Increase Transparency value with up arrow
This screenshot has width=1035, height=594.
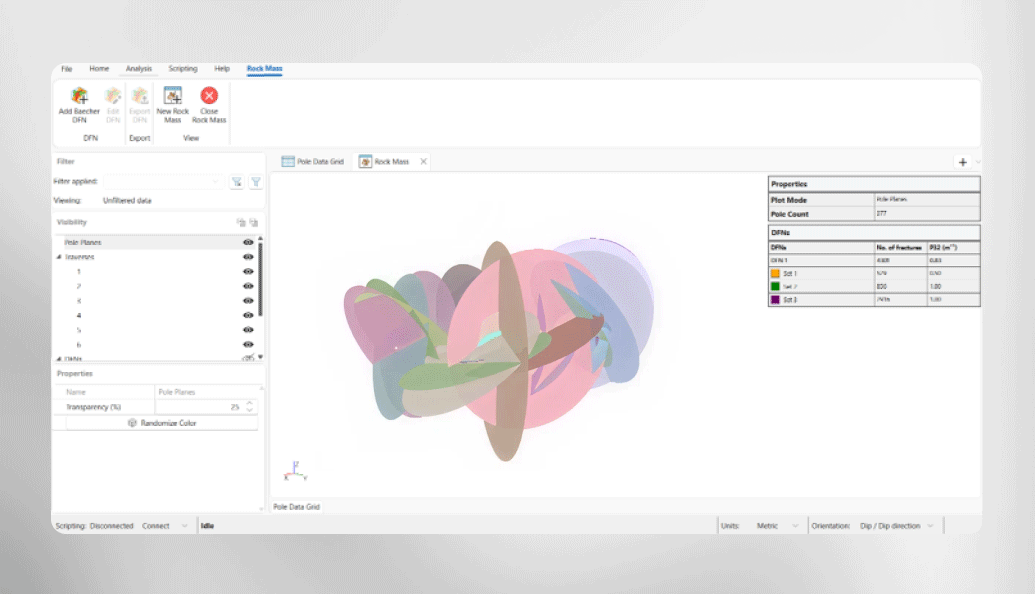click(x=250, y=404)
